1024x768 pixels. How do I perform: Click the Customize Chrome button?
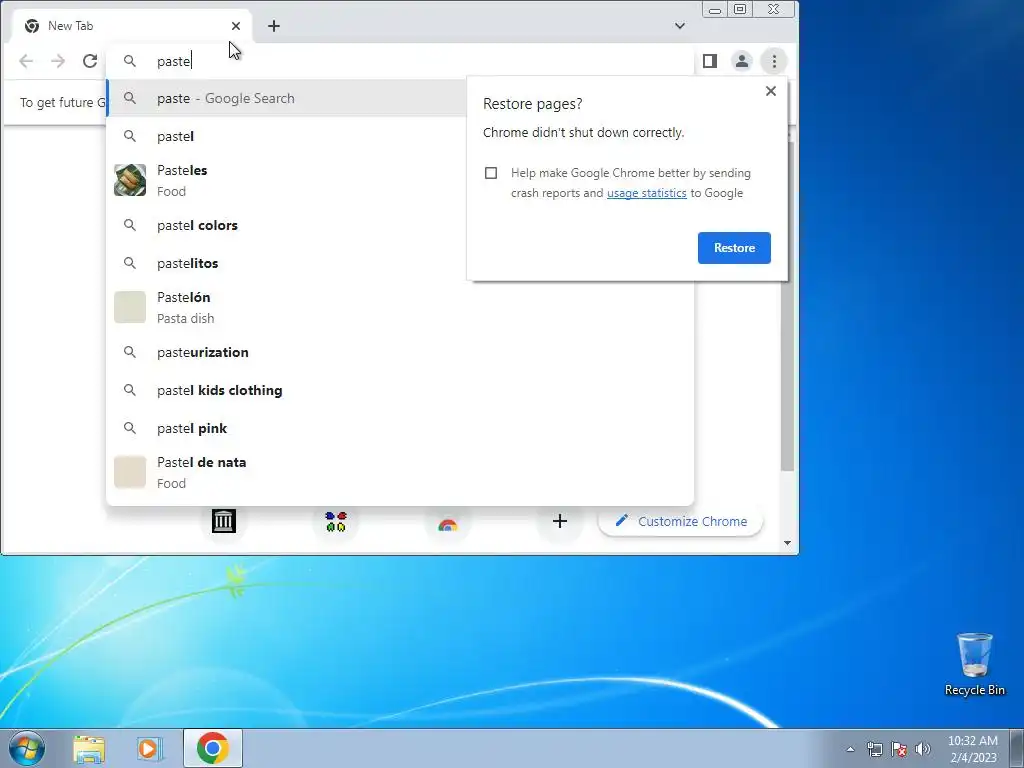[680, 521]
